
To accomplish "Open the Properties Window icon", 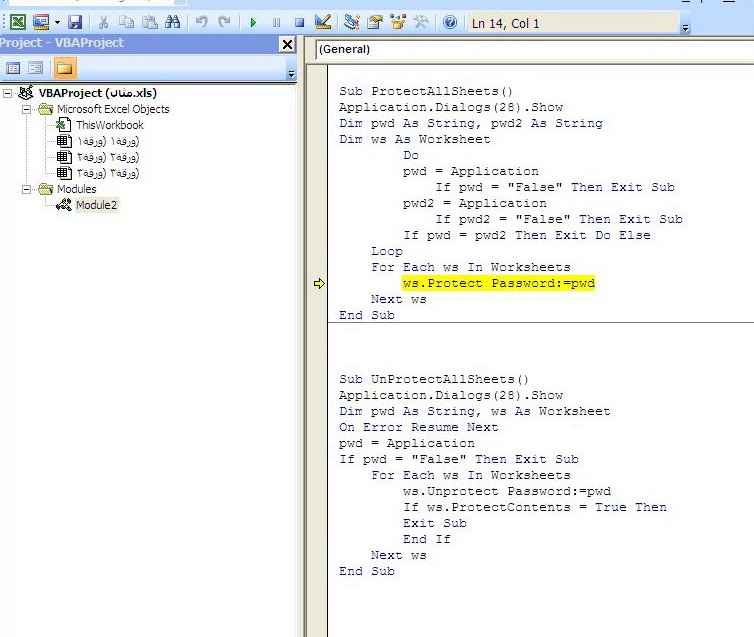I will pyautogui.click(x=375, y=22).
